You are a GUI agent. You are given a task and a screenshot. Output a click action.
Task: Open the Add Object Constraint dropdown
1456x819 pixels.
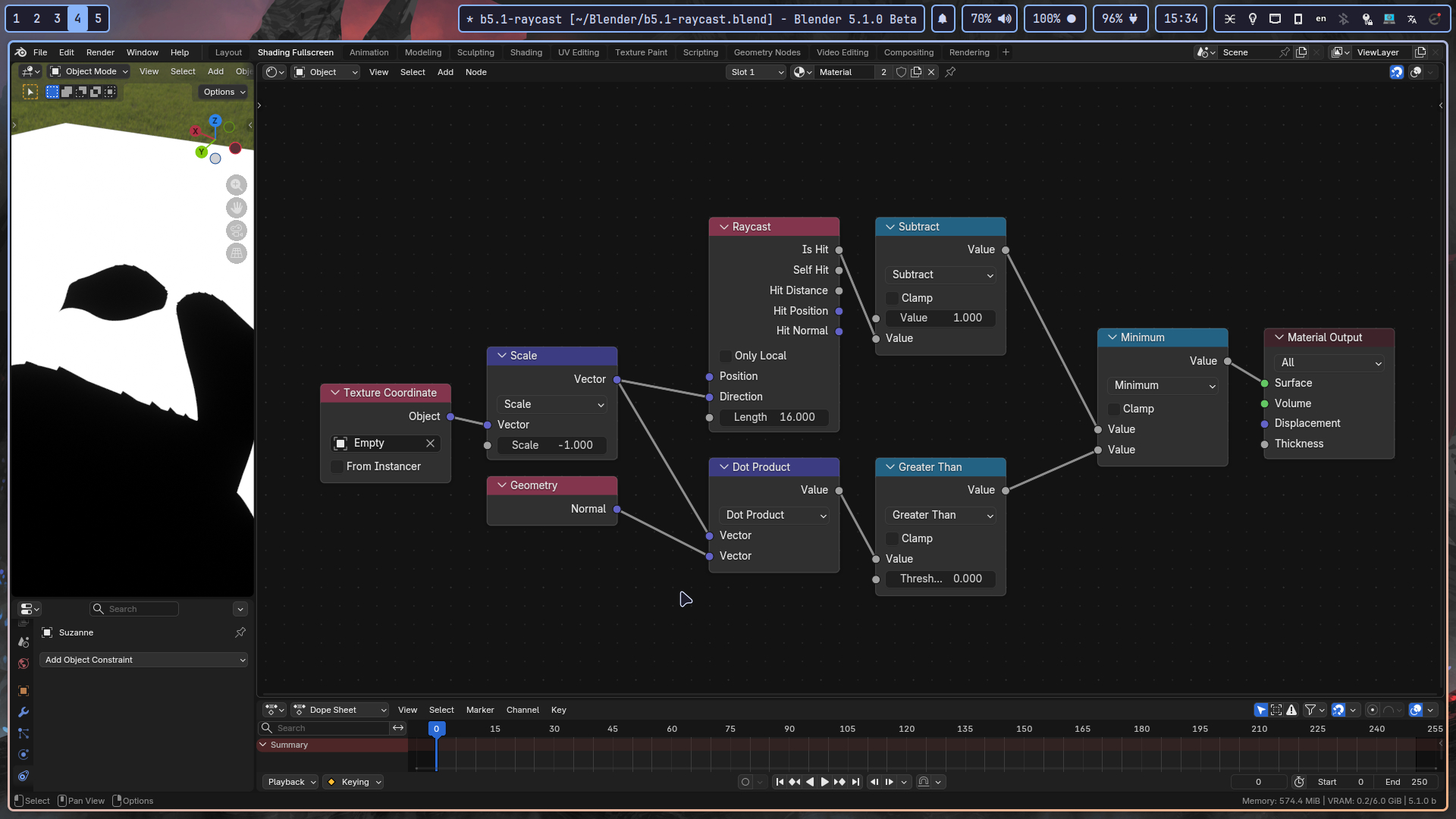pyautogui.click(x=144, y=660)
